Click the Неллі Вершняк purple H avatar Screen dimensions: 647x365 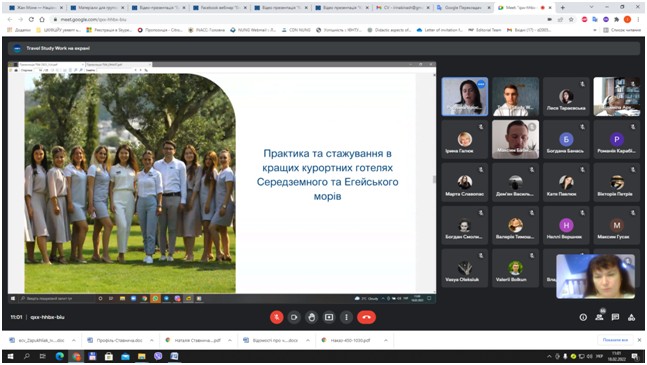pyautogui.click(x=566, y=225)
